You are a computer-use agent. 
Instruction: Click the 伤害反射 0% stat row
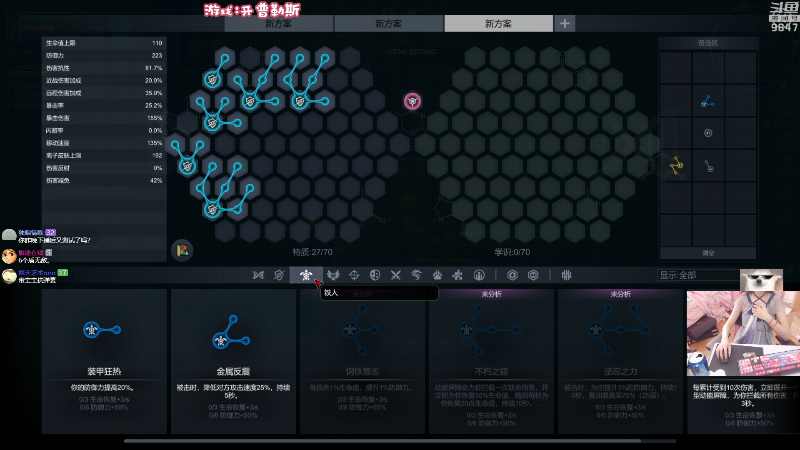coord(104,168)
